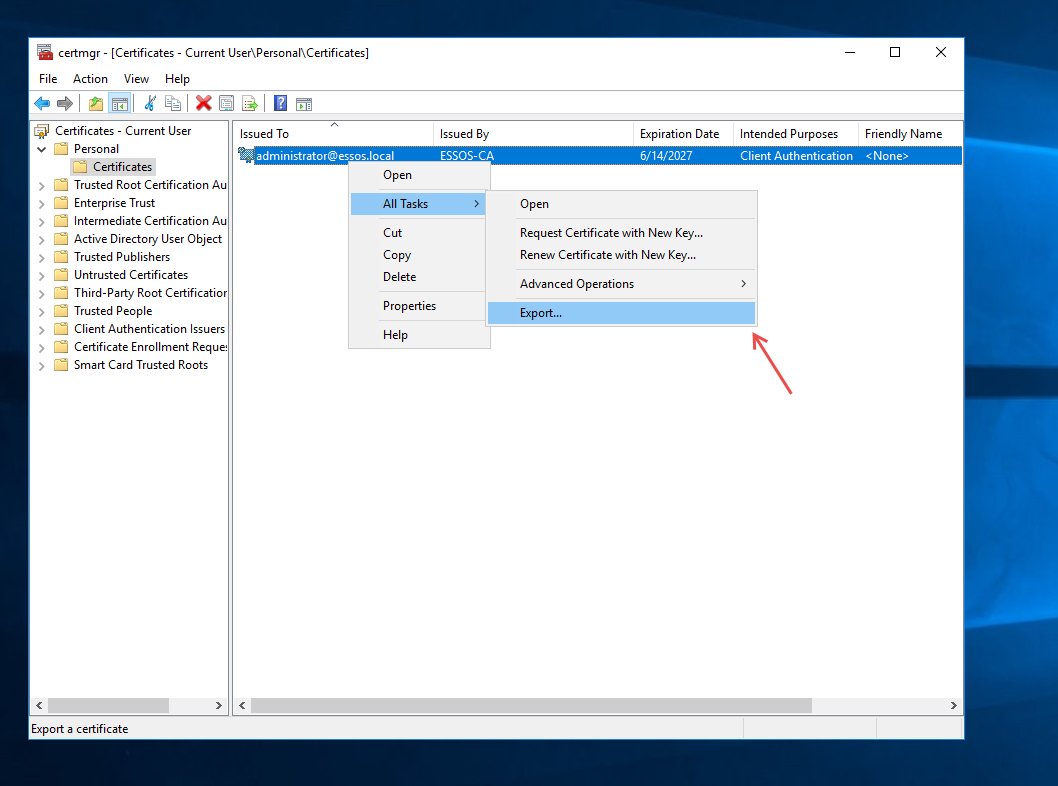The width and height of the screenshot is (1058, 786).
Task: Expand Trusted Root Certification Authorities node
Action: coord(42,186)
